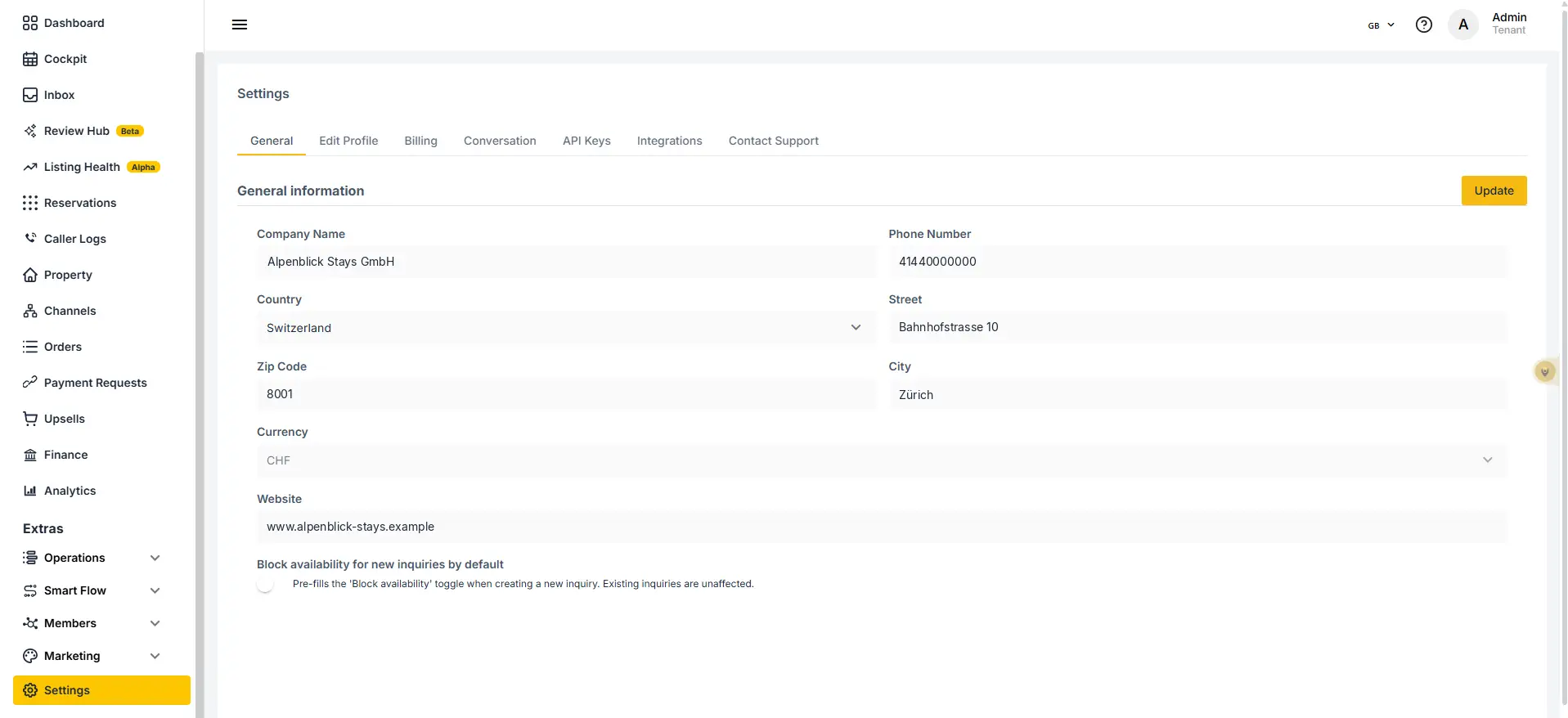Screen dimensions: 1568x718
Task: Switch to the Billing tab
Action: (x=420, y=141)
